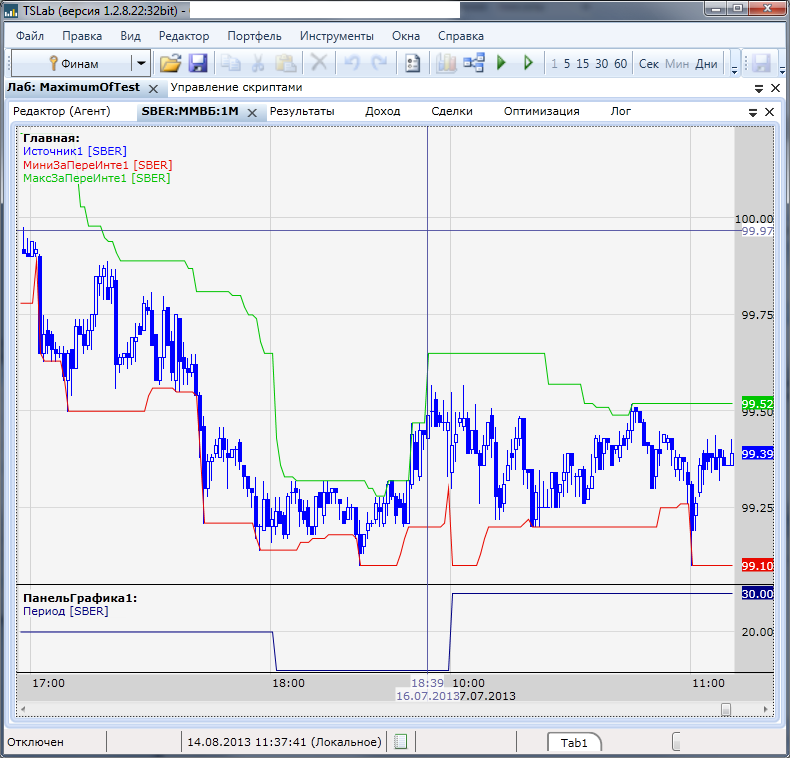Click the bar chart icon in toolbar
Viewport: 790px width, 758px height.
pyautogui.click(x=446, y=63)
